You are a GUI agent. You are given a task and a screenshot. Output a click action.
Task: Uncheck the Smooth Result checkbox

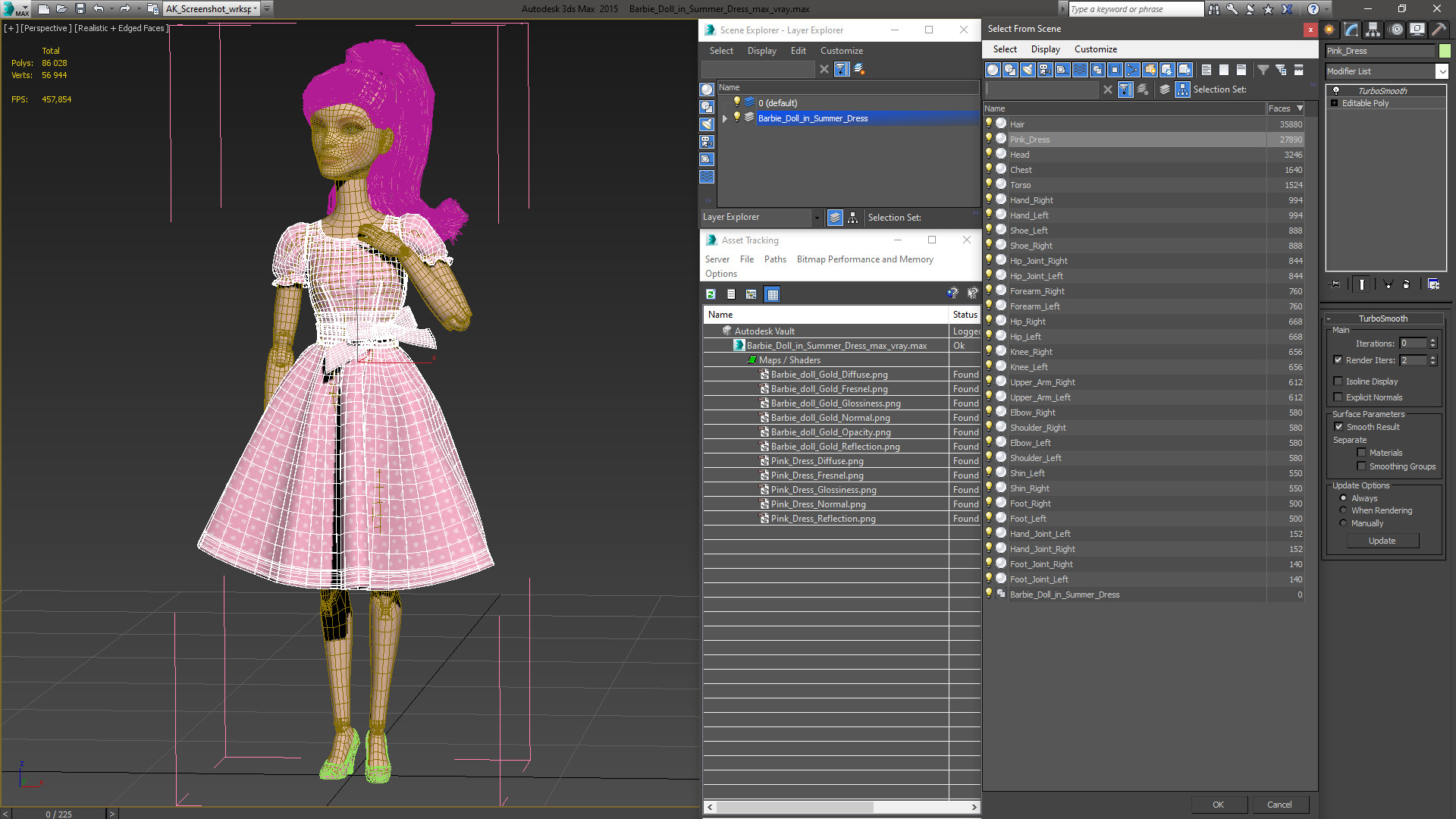[1338, 427]
